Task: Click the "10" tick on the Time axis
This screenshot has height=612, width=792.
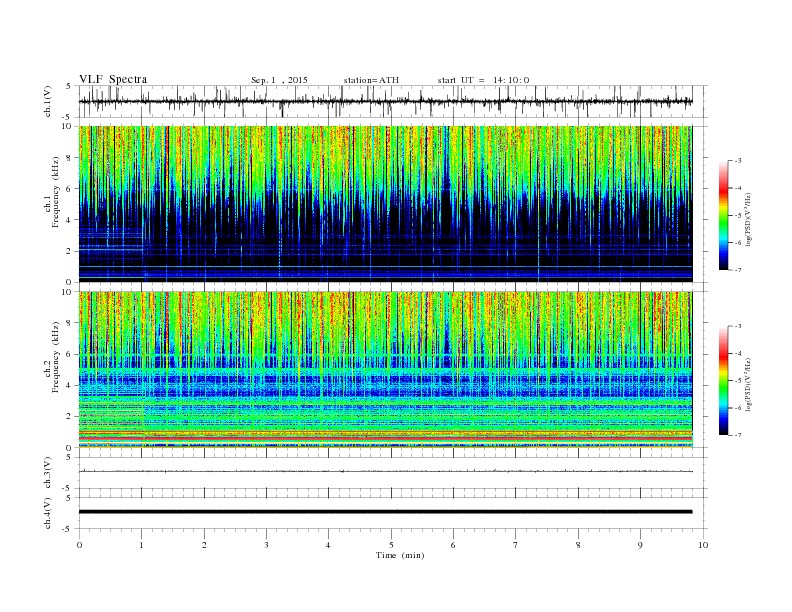Action: [703, 545]
